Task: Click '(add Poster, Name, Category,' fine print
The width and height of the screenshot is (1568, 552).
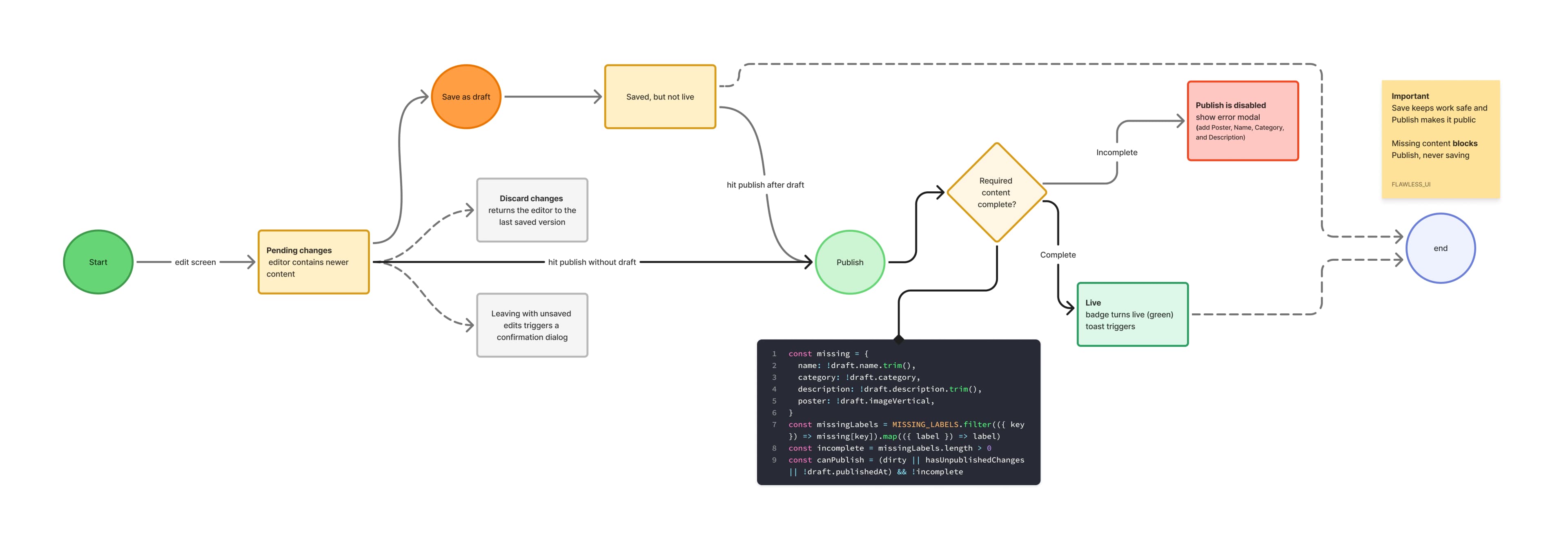Action: click(x=1239, y=128)
